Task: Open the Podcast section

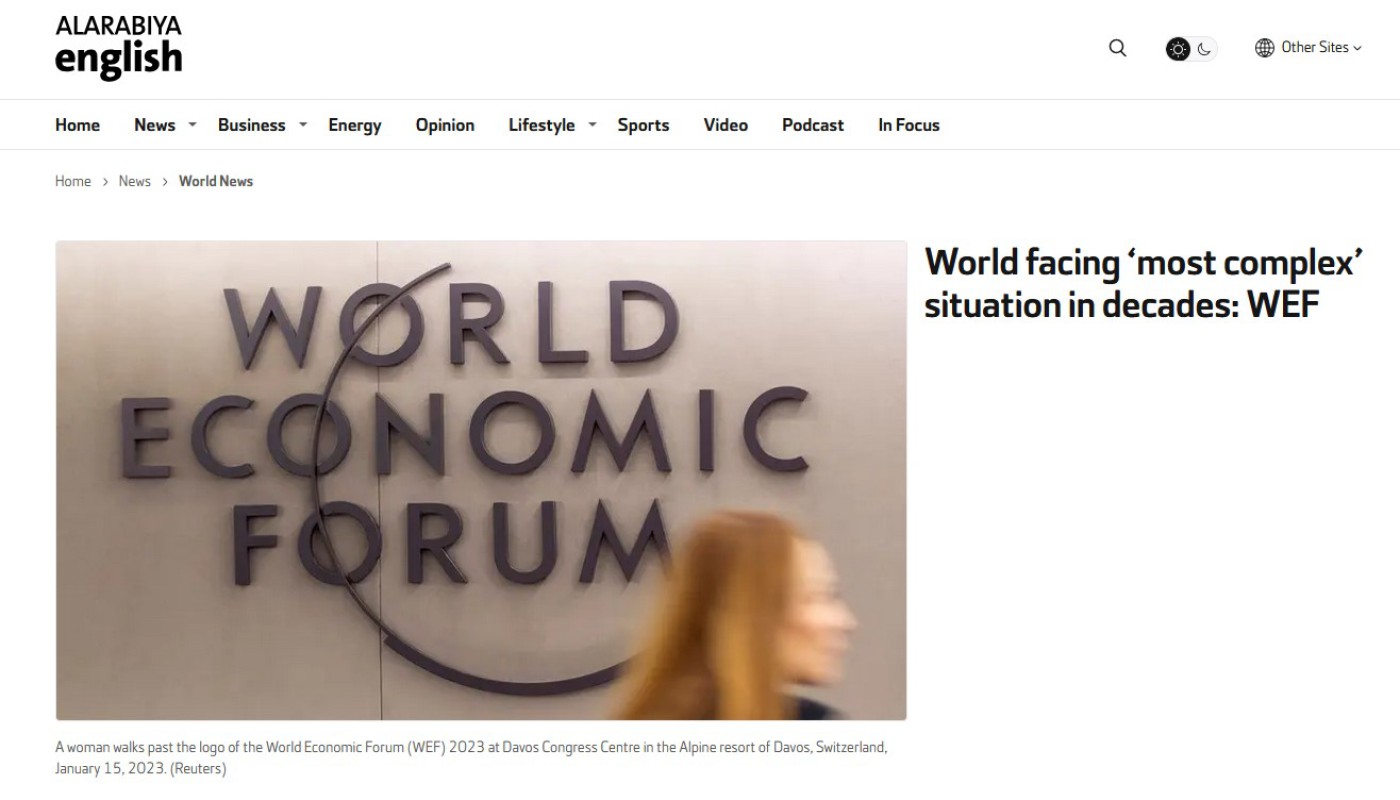Action: click(x=813, y=125)
